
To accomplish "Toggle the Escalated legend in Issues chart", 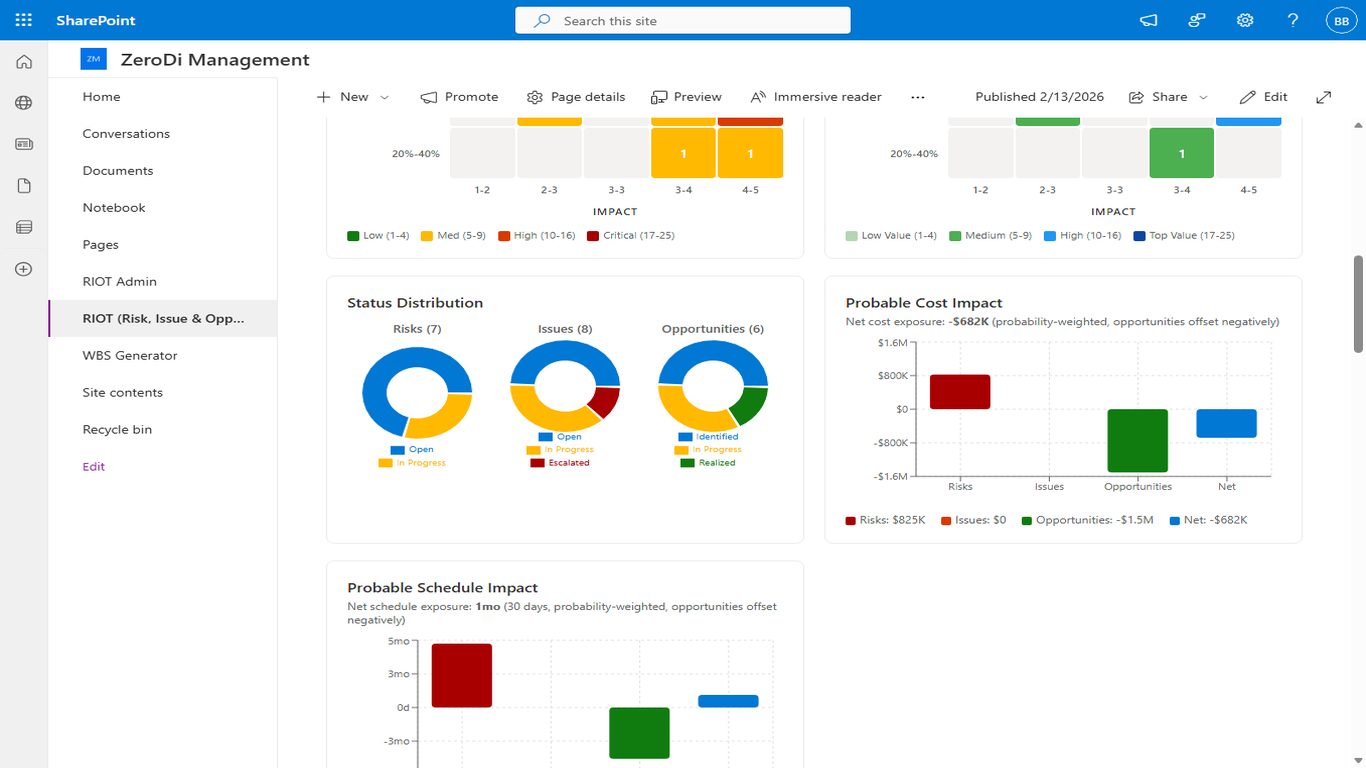I will pos(560,463).
